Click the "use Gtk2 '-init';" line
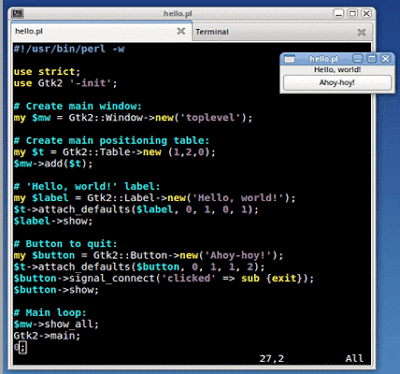The height and width of the screenshot is (374, 400). coord(65,83)
